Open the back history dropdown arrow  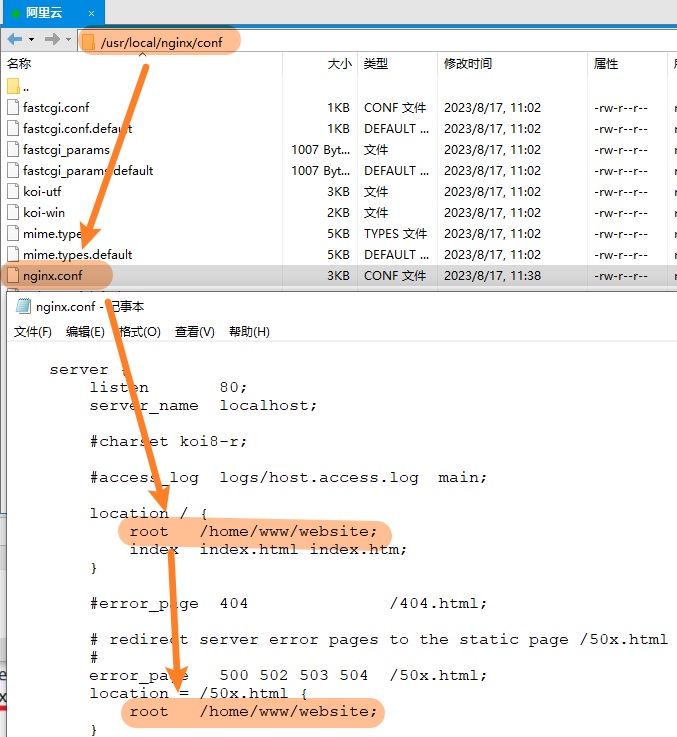(32, 39)
